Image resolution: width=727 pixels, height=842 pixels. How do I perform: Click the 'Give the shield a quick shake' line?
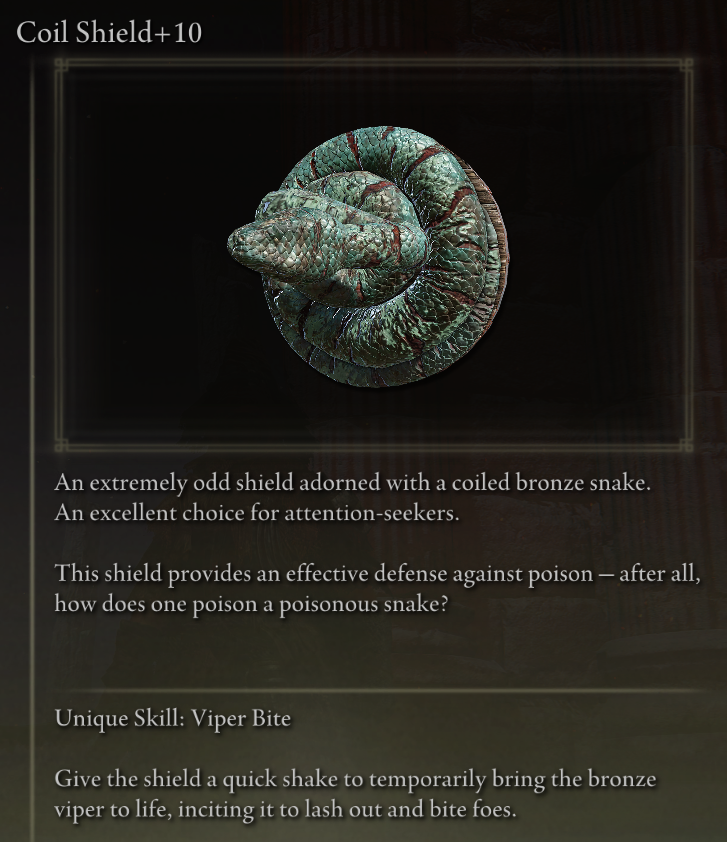(x=355, y=779)
